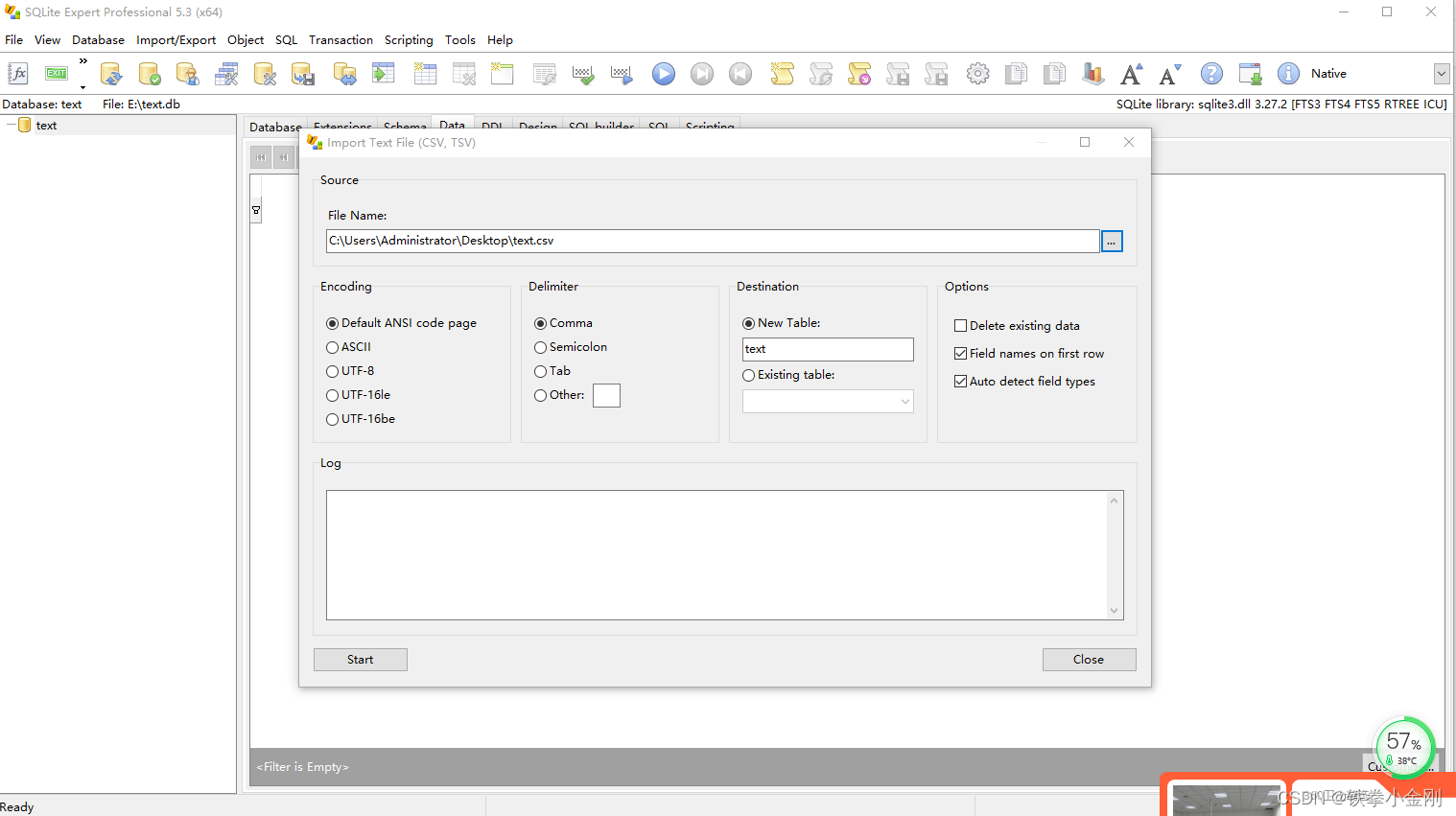Disable the Auto detect field types checkbox

pos(960,381)
